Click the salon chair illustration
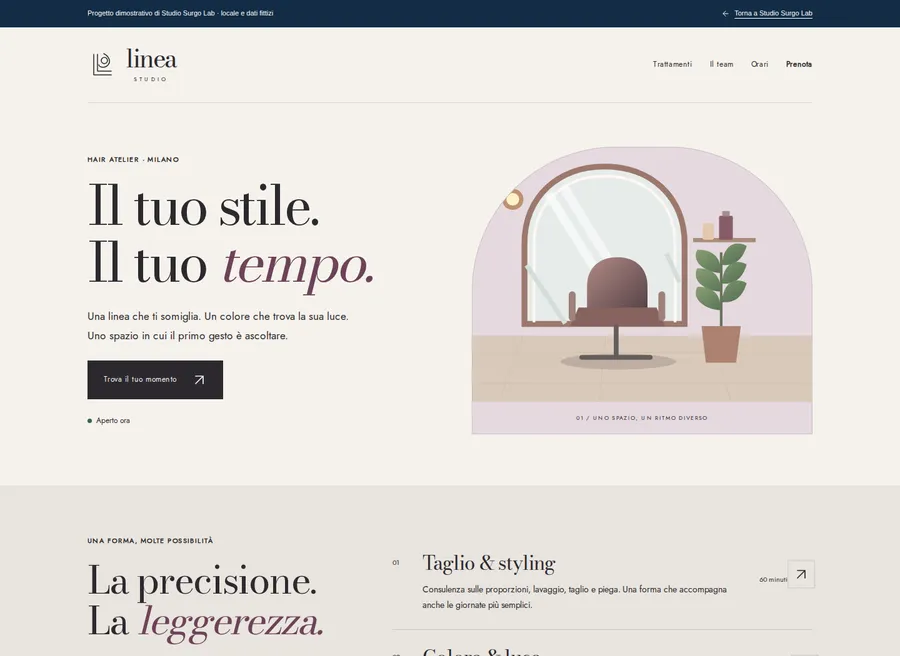900x656 pixels. coord(617,310)
